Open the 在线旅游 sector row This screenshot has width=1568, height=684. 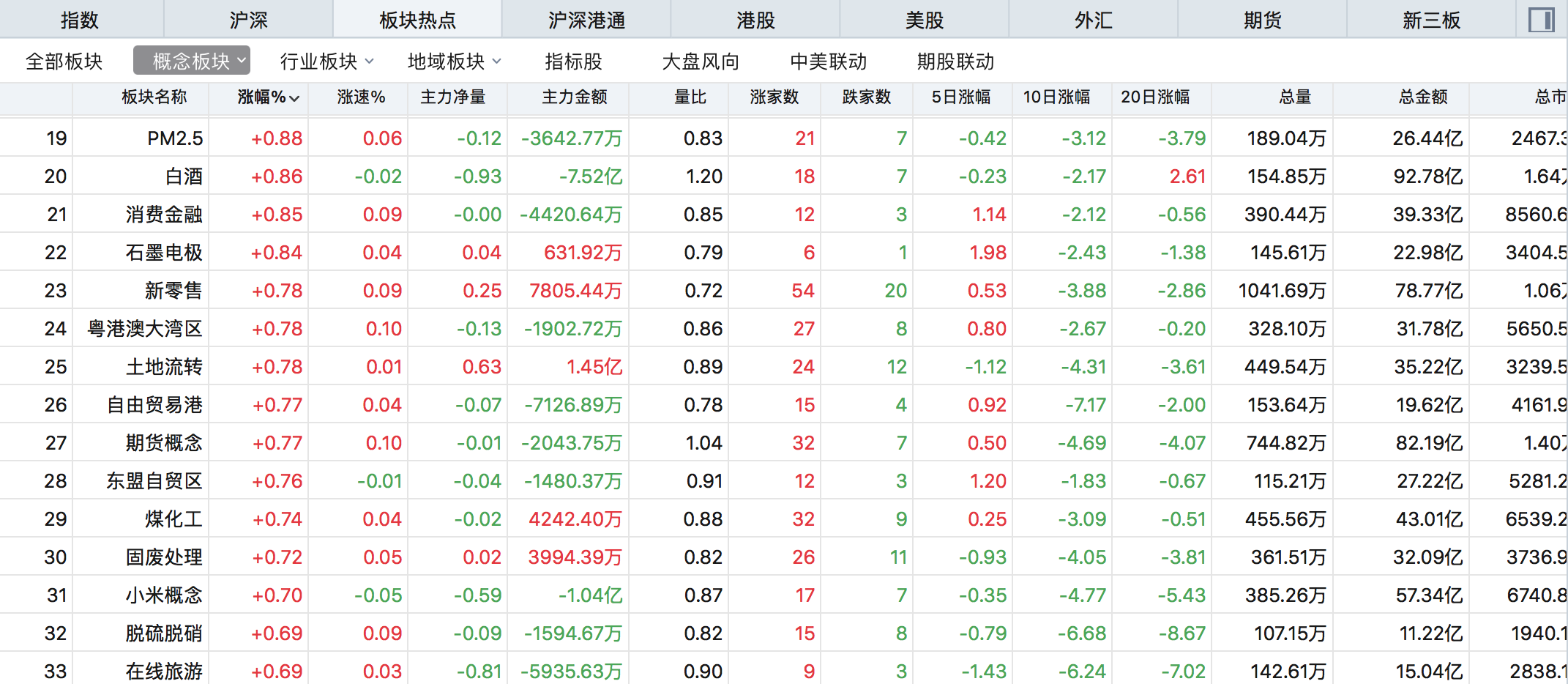coord(164,671)
